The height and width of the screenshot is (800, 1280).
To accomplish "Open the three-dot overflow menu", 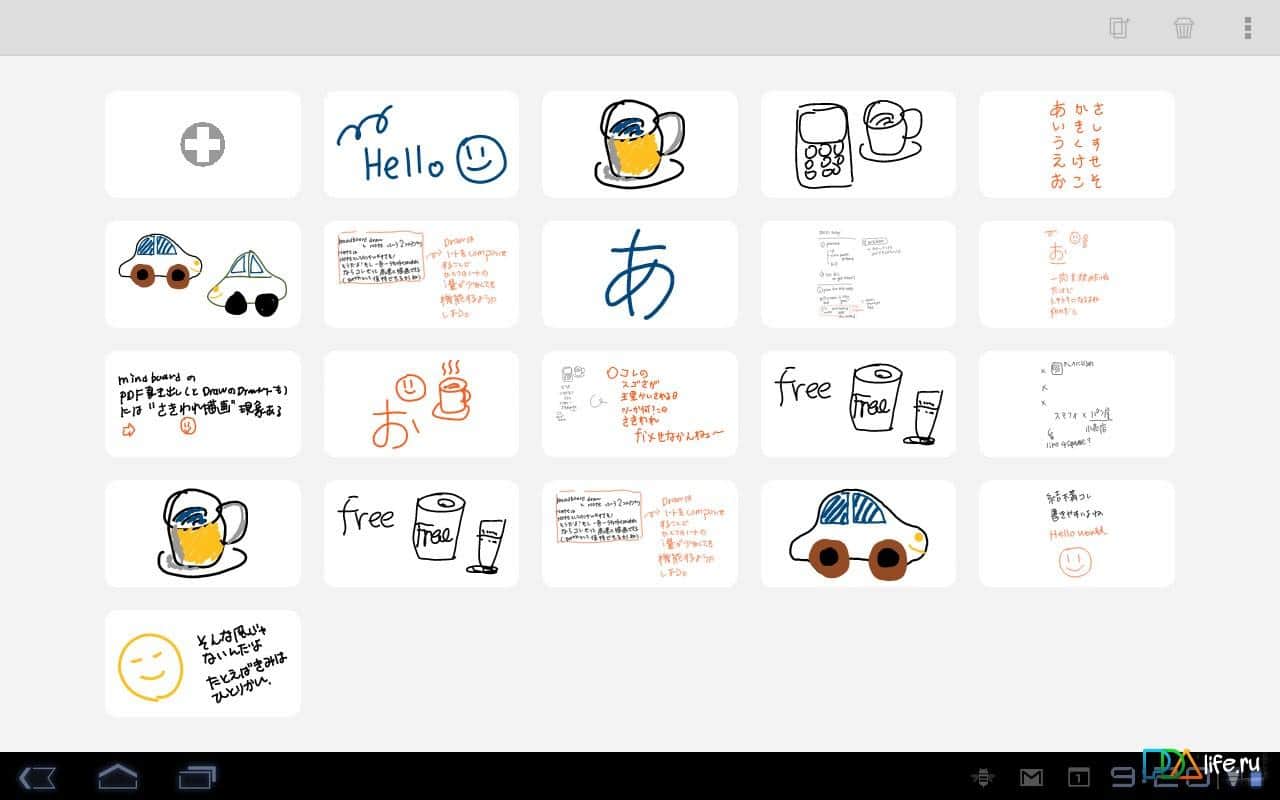I will pos(1247,28).
